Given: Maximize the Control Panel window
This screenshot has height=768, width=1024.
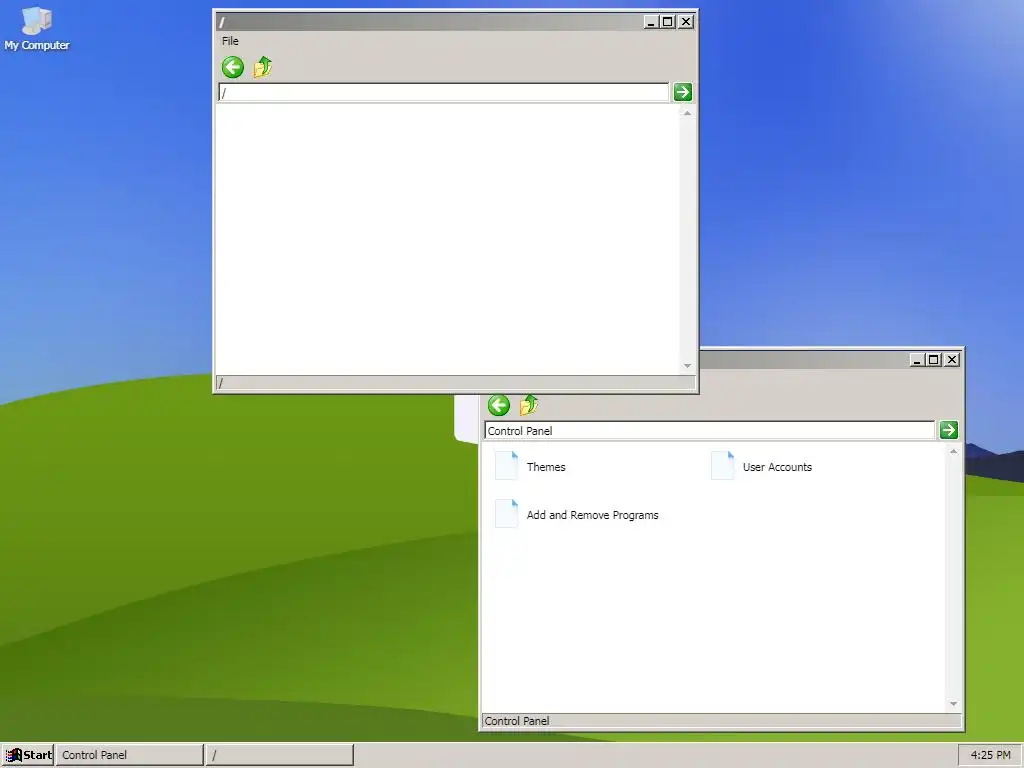Looking at the screenshot, I should point(934,360).
